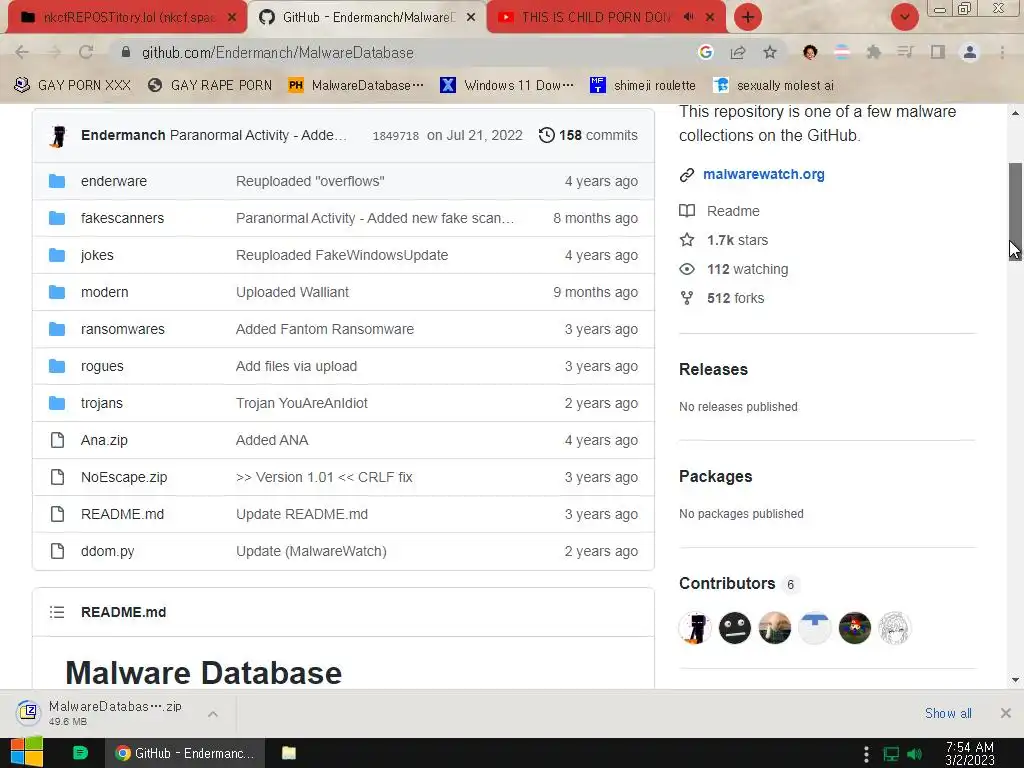This screenshot has width=1024, height=768.
Task: Click the last contributor avatar with sketch drawing
Action: (894, 628)
